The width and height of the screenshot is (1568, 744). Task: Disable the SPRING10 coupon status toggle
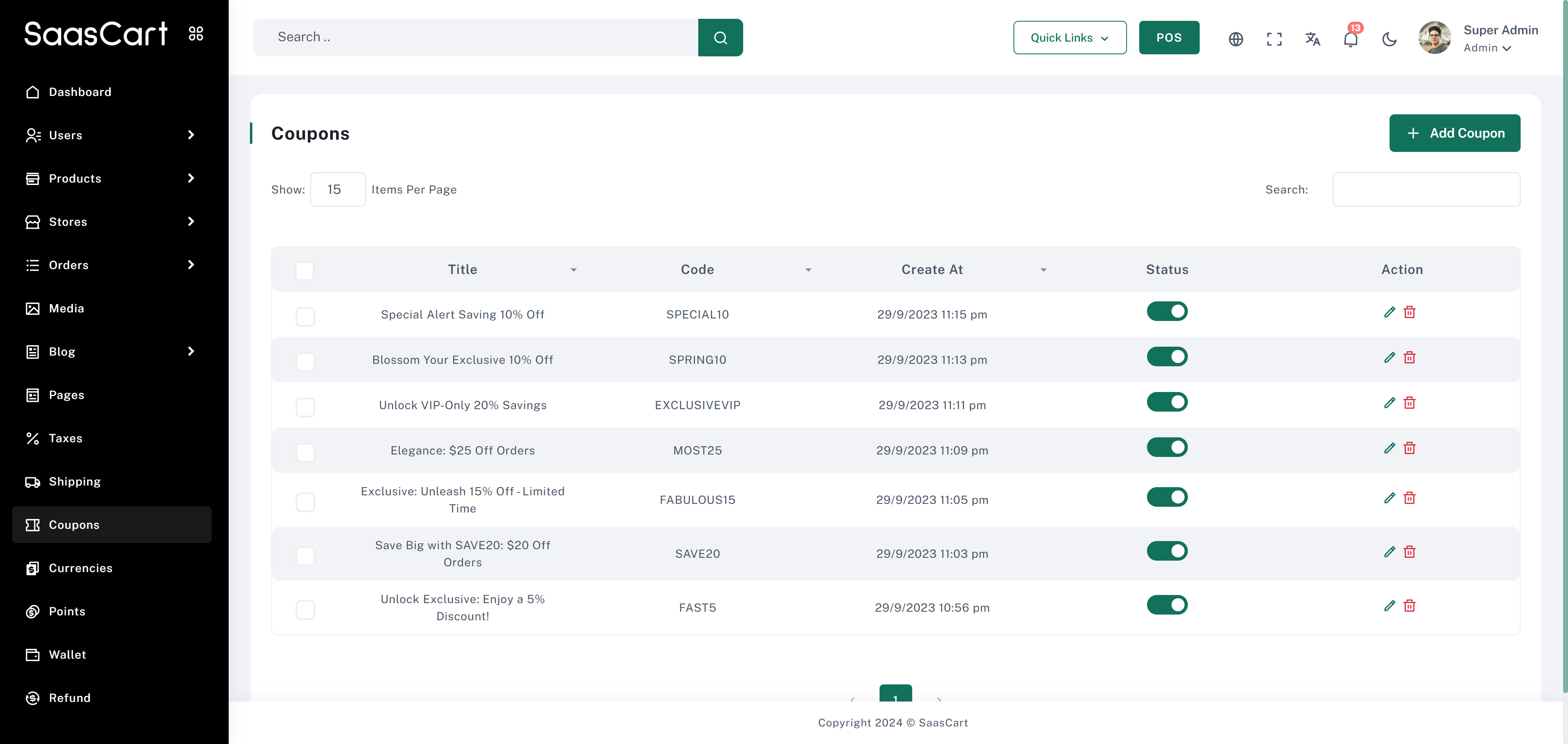coord(1167,357)
